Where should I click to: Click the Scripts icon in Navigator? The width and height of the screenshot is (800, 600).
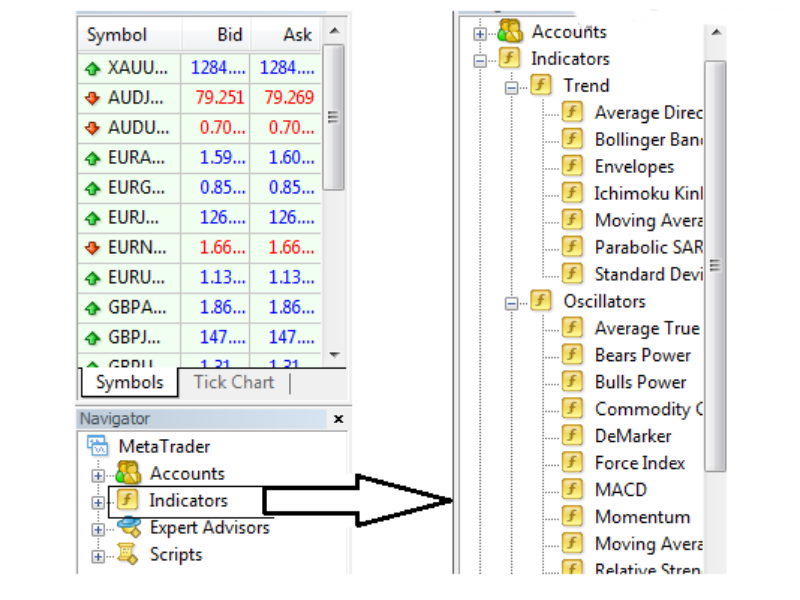coord(127,554)
